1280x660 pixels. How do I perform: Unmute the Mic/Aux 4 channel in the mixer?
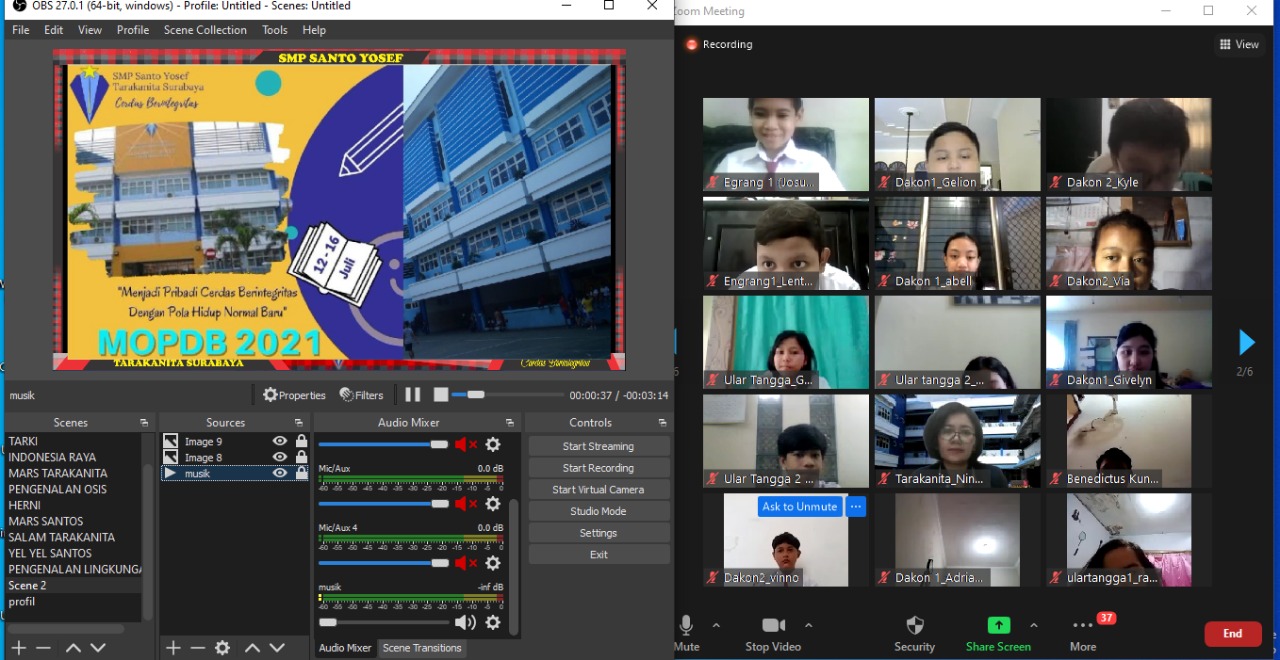click(x=466, y=563)
